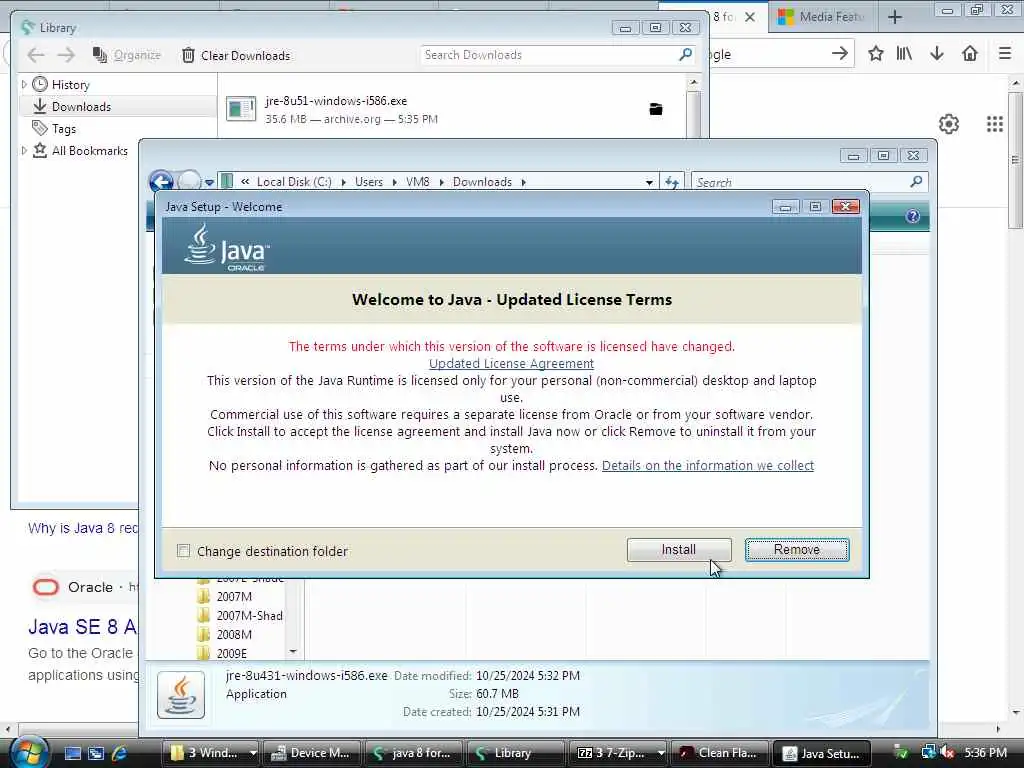Open Google settings gear icon
This screenshot has width=1024, height=768.
pos(948,124)
